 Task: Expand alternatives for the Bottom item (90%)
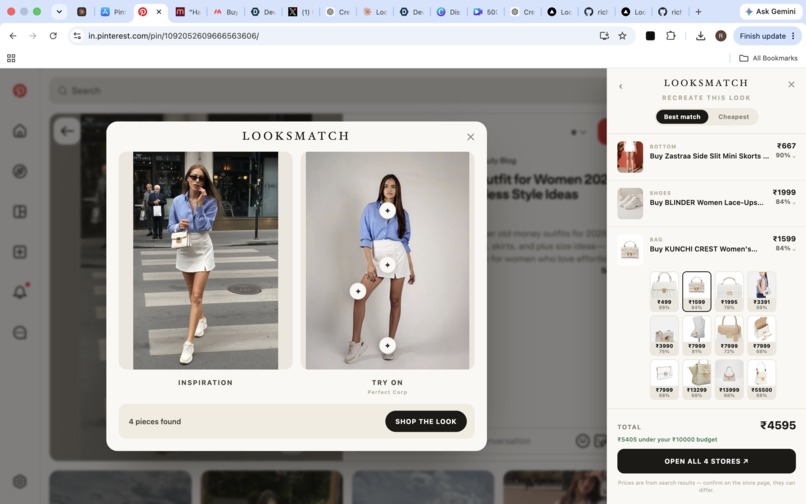click(786, 155)
